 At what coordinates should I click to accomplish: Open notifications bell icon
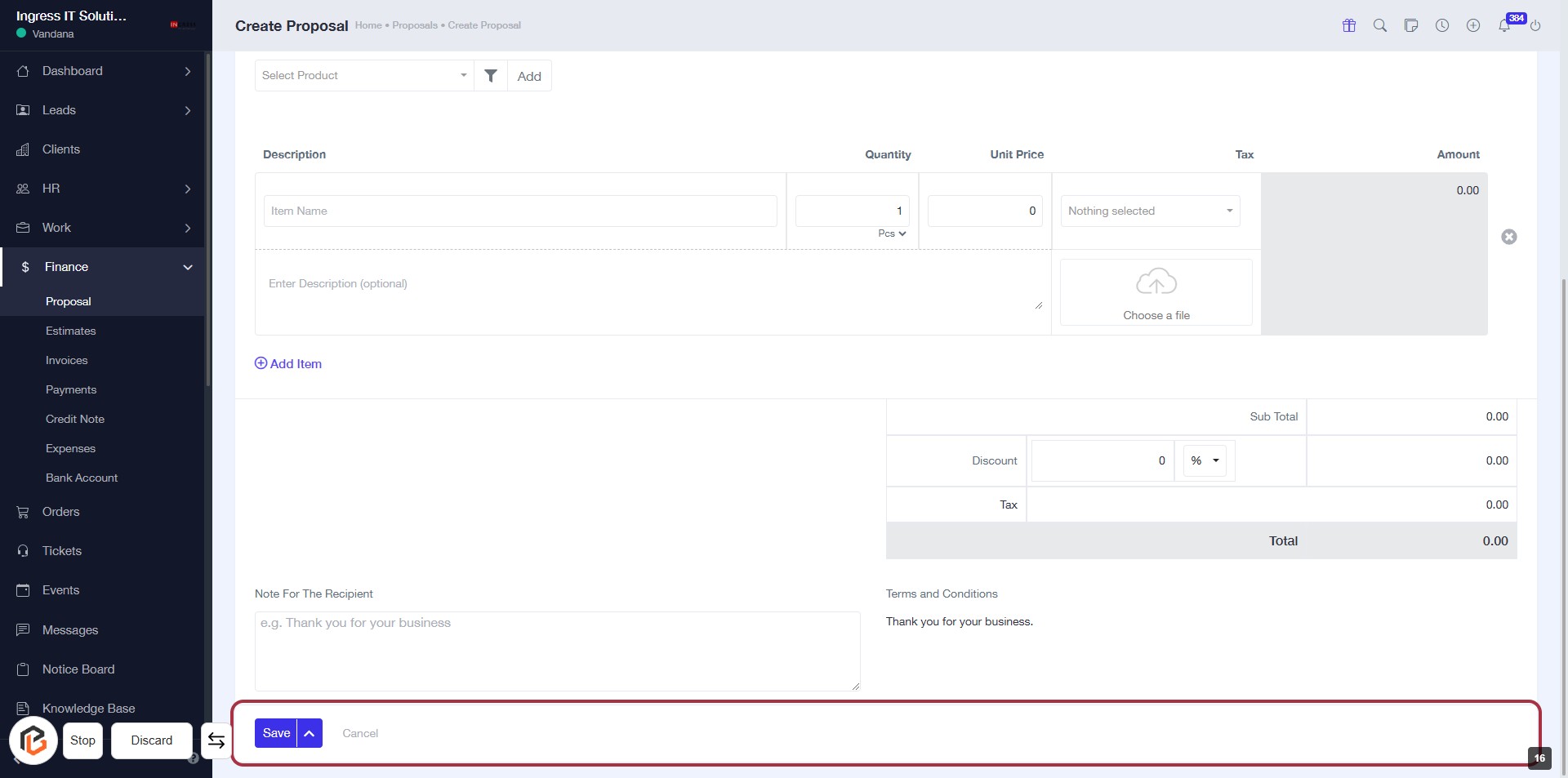1503,25
